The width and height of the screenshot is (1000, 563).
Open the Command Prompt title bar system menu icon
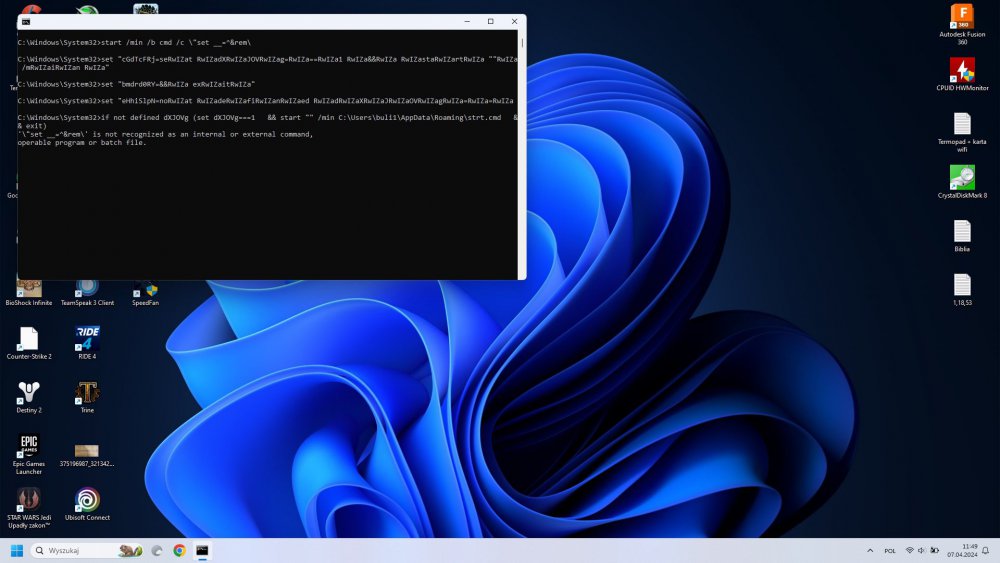tap(26, 21)
